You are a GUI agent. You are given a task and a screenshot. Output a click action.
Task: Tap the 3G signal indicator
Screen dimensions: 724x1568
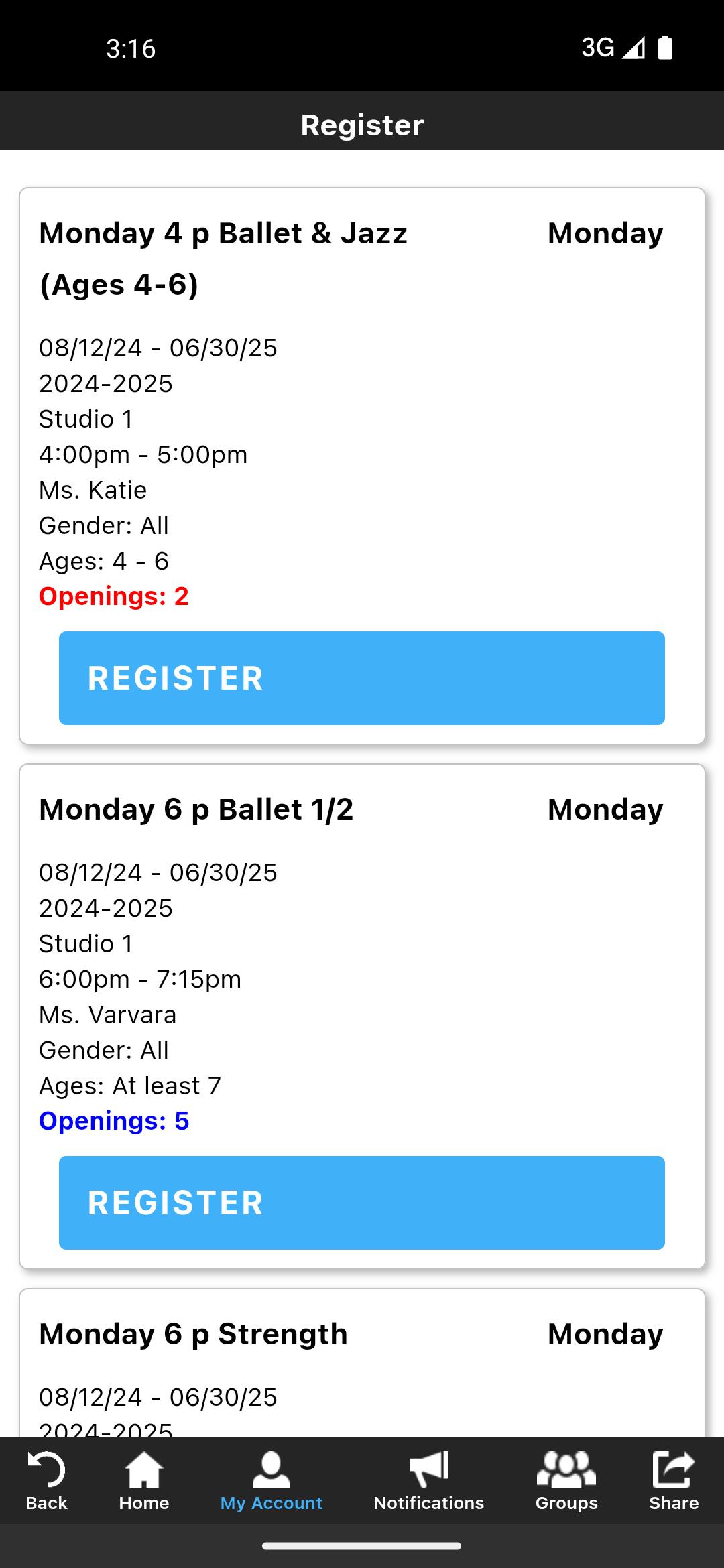597,48
